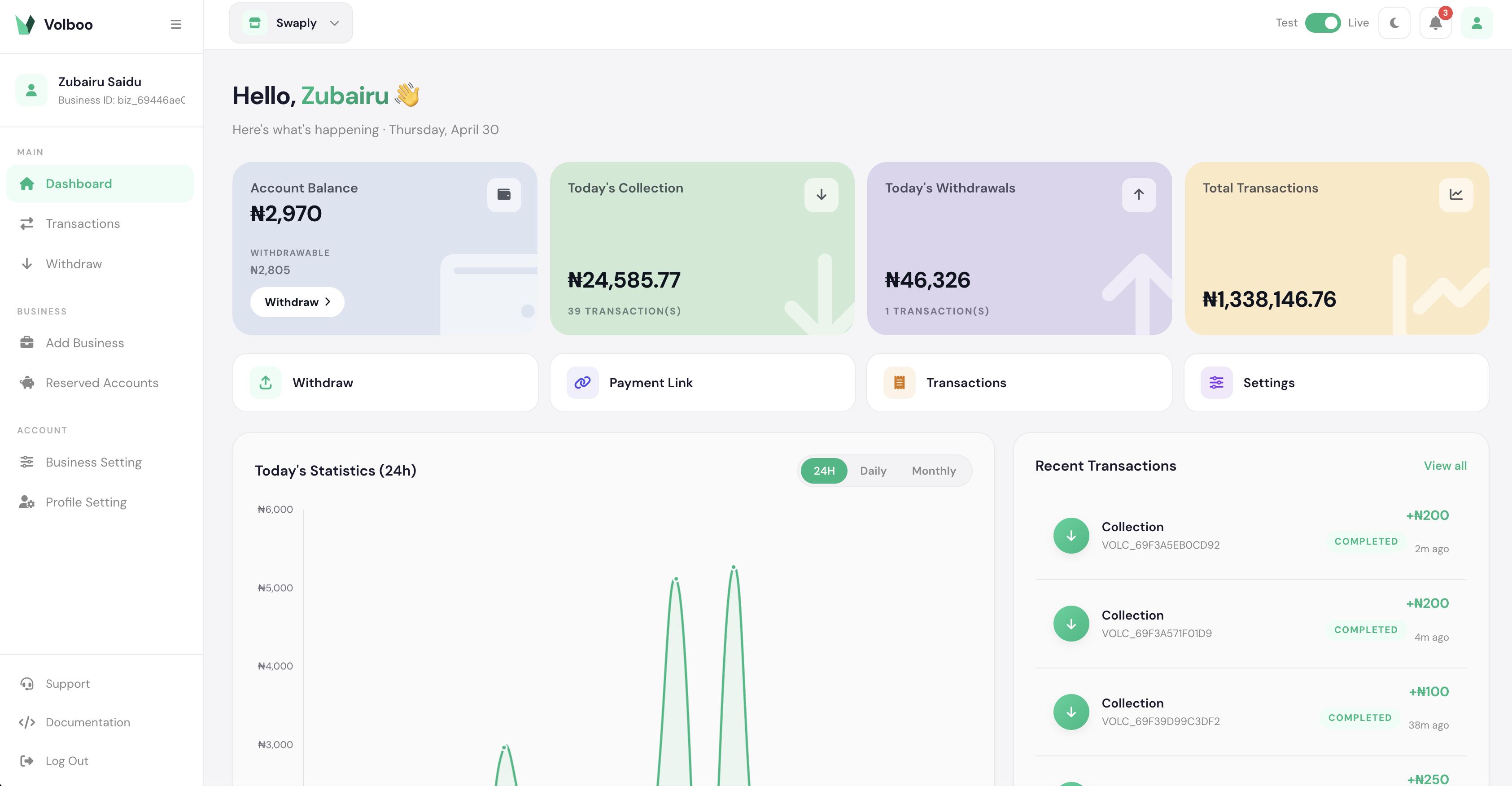Screen dimensions: 1512x786
Task: Open the Withdraw quick action card
Action: 385,383
